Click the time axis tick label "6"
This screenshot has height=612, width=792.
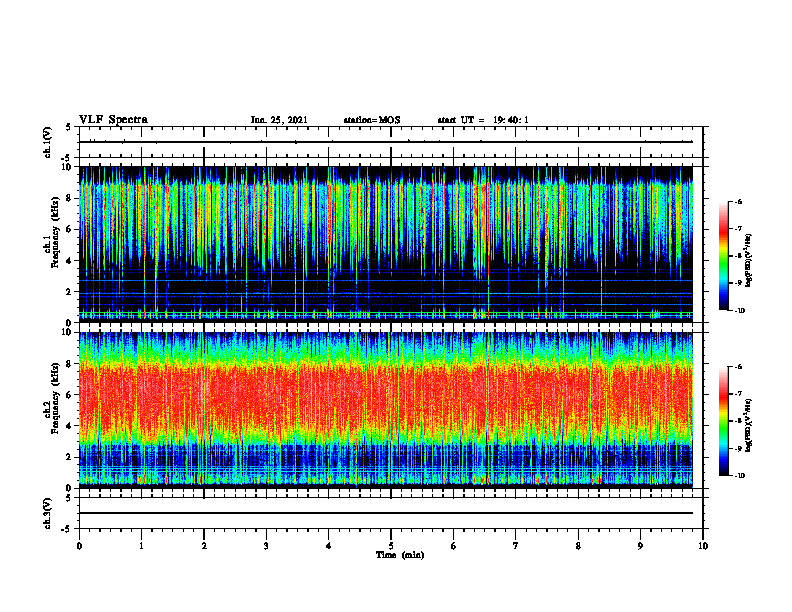pyautogui.click(x=454, y=546)
